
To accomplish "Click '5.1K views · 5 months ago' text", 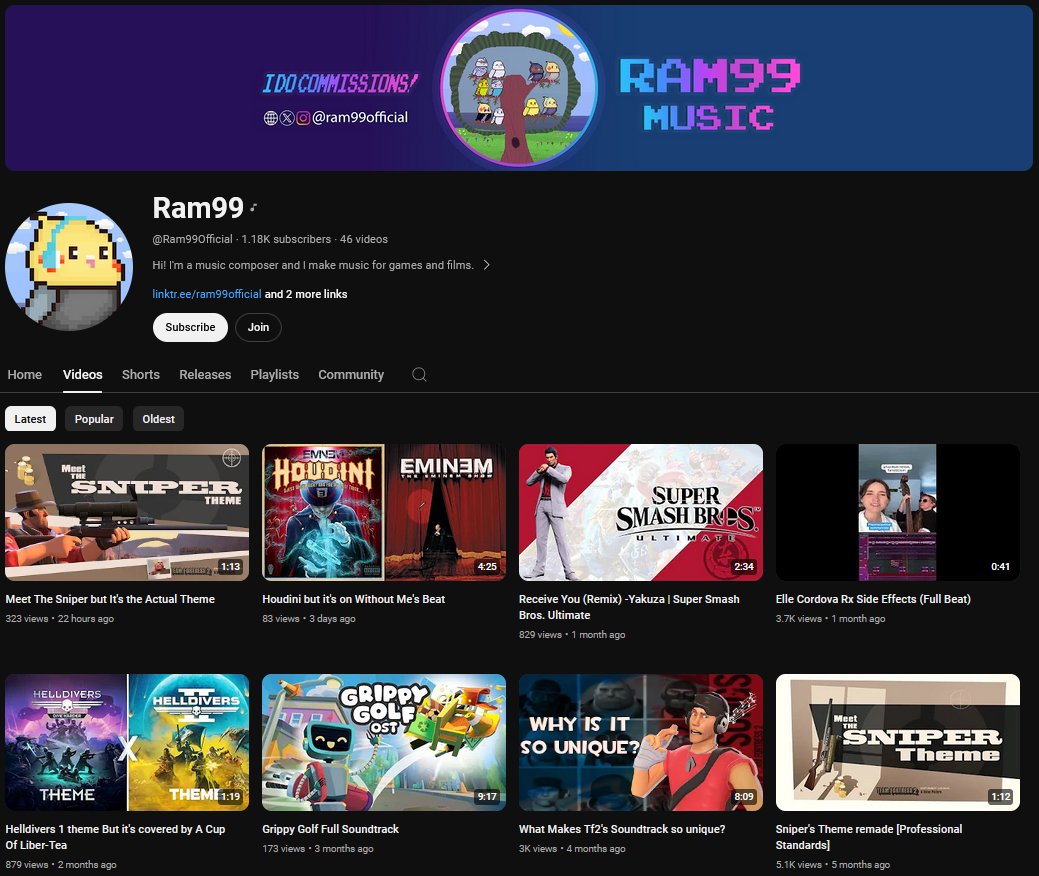I will pyautogui.click(x=833, y=865).
